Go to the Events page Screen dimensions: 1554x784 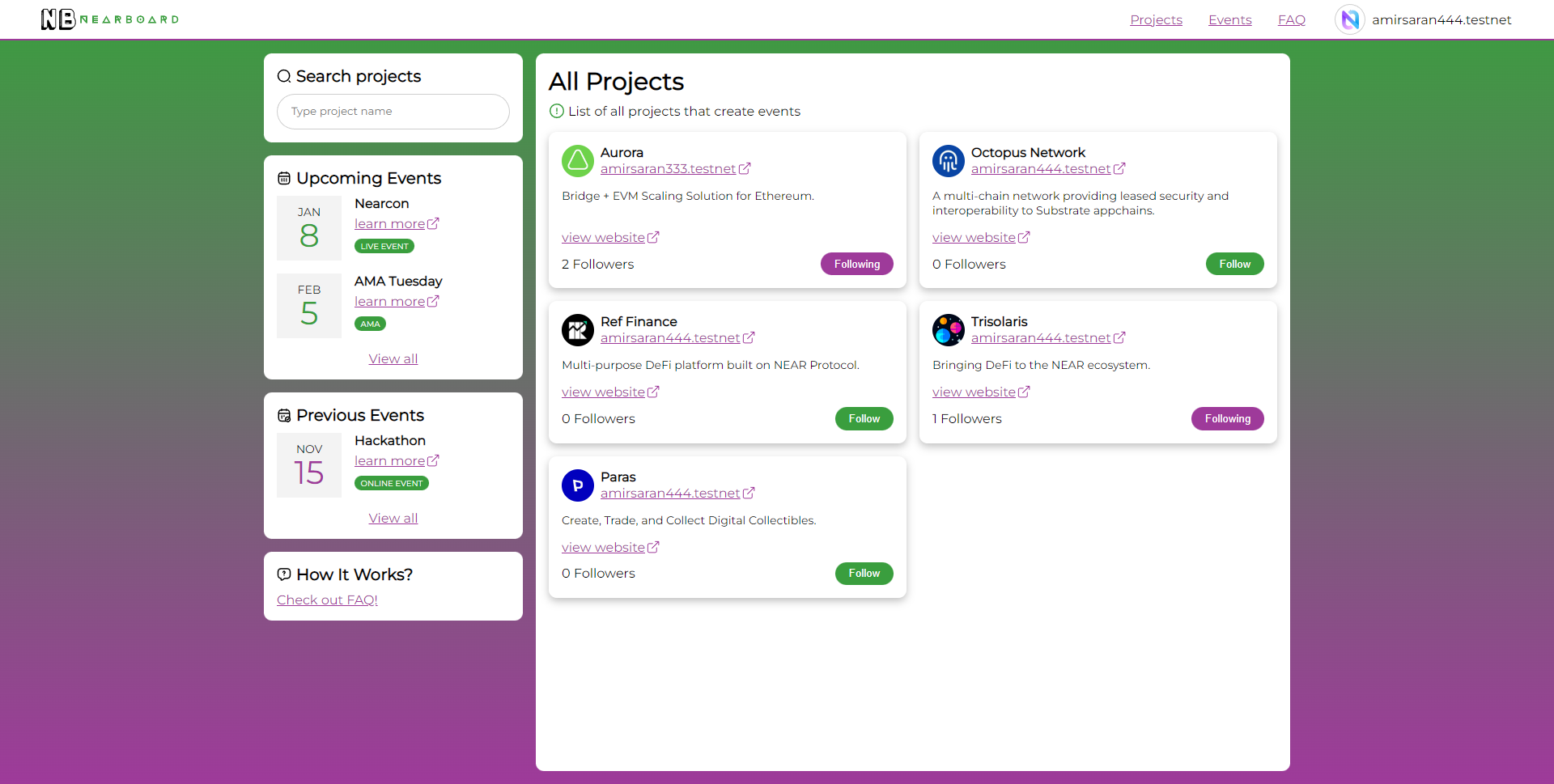[1229, 19]
